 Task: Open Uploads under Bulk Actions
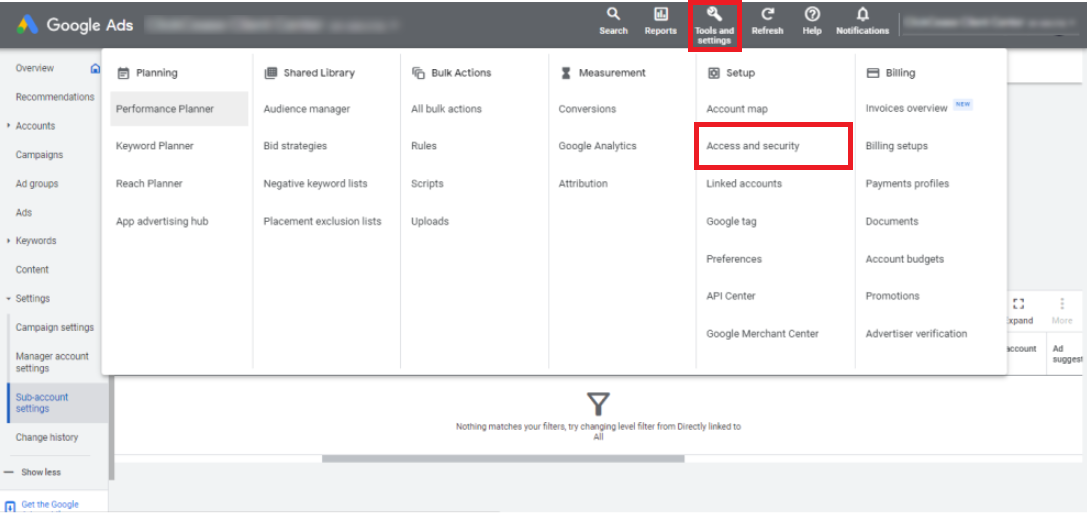click(x=430, y=221)
